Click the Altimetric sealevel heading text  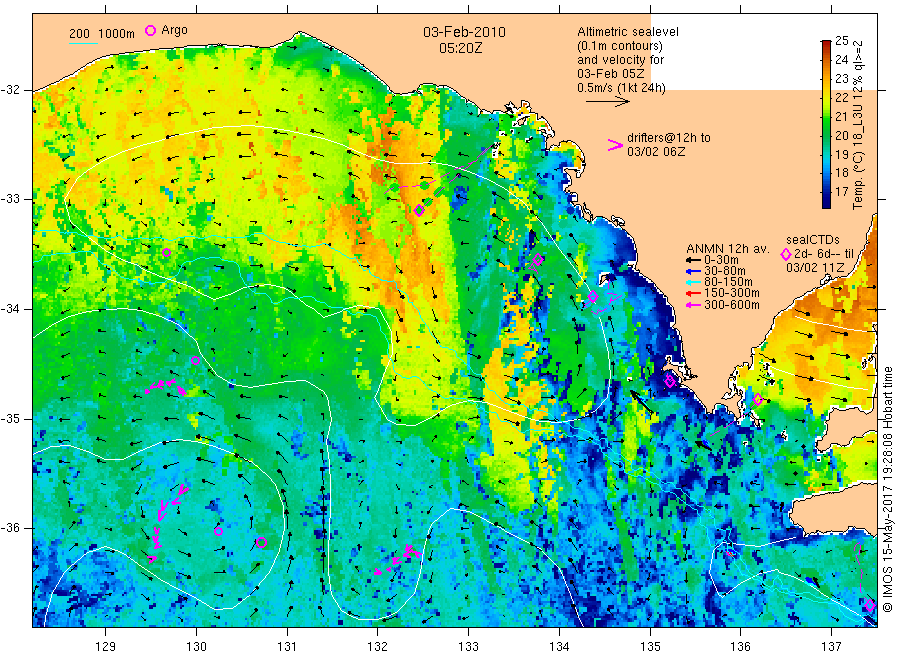point(628,32)
